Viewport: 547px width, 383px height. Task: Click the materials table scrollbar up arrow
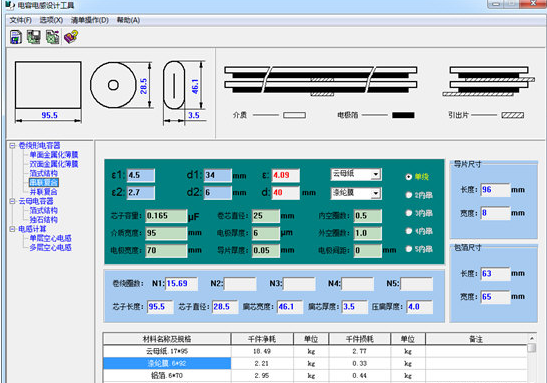click(x=532, y=338)
